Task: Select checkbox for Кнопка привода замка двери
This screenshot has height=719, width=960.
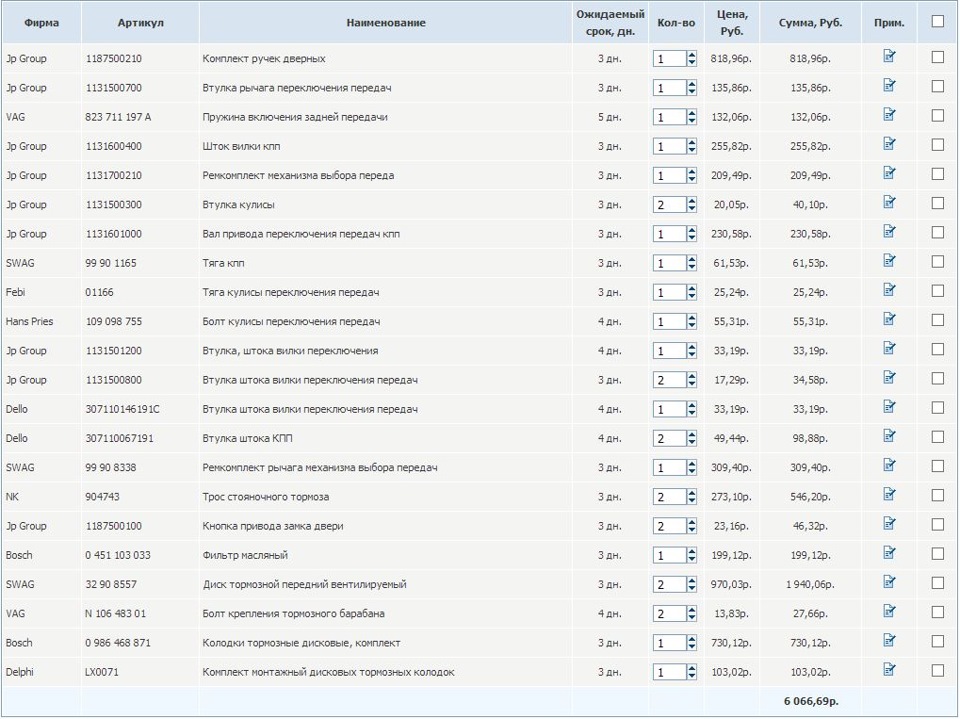Action: 937,524
